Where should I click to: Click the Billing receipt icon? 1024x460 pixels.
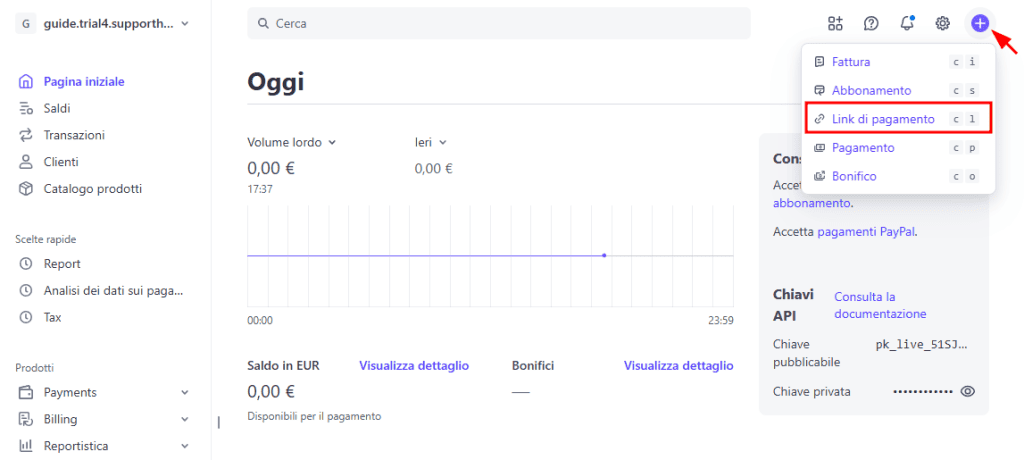click(x=25, y=419)
